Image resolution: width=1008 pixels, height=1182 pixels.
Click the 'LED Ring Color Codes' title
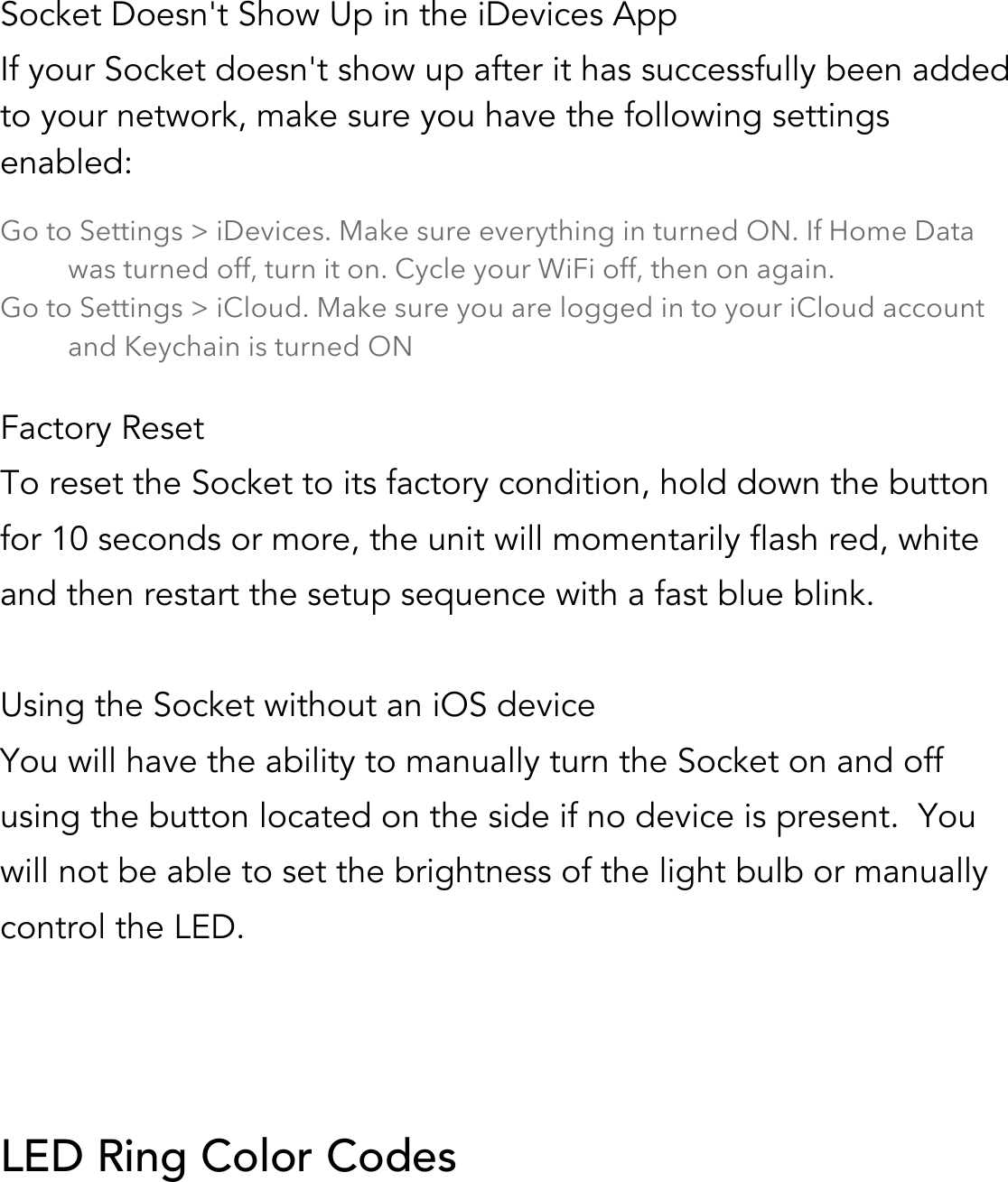pos(229,1156)
